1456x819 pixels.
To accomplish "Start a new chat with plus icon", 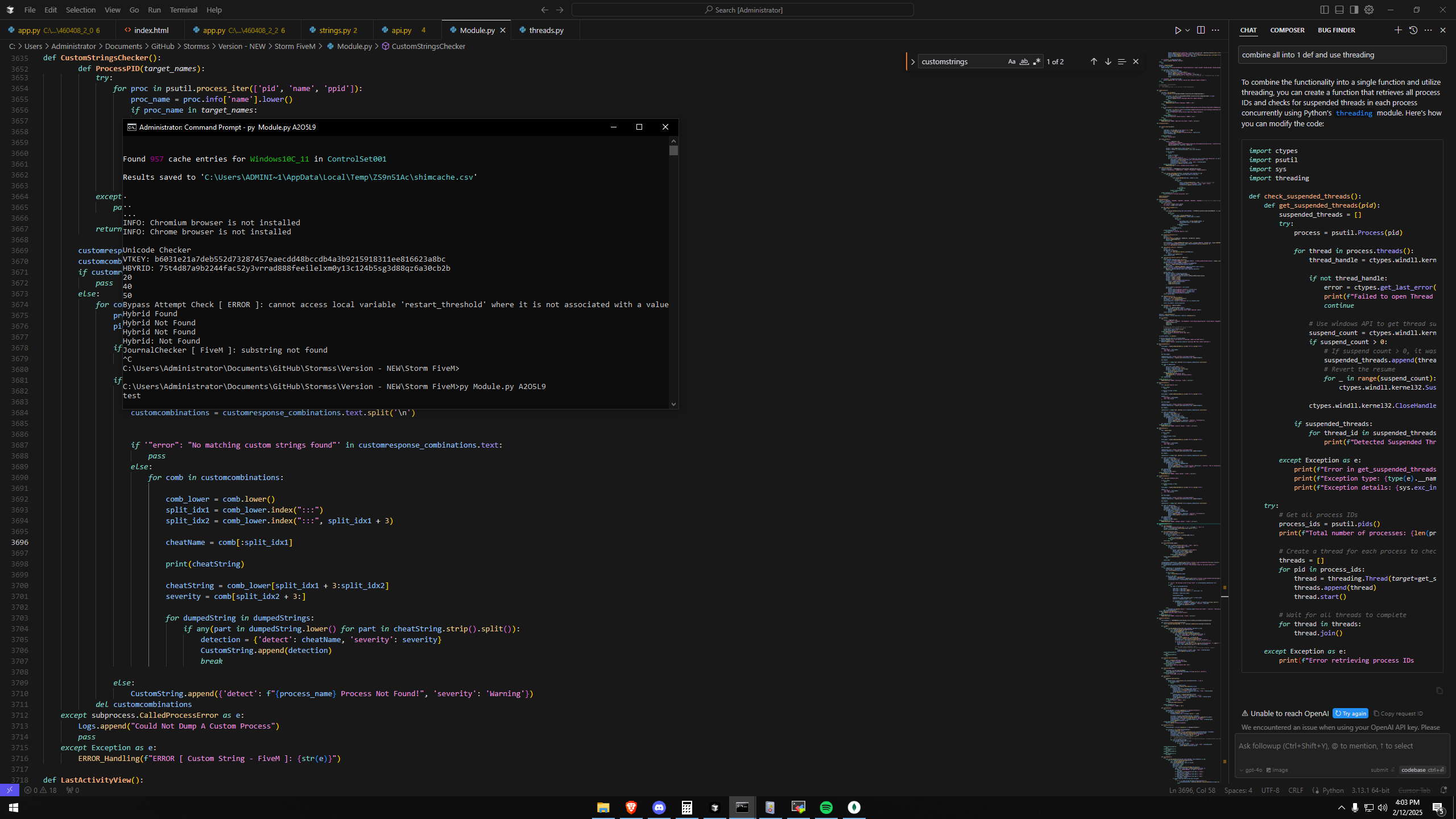I will click(1398, 30).
